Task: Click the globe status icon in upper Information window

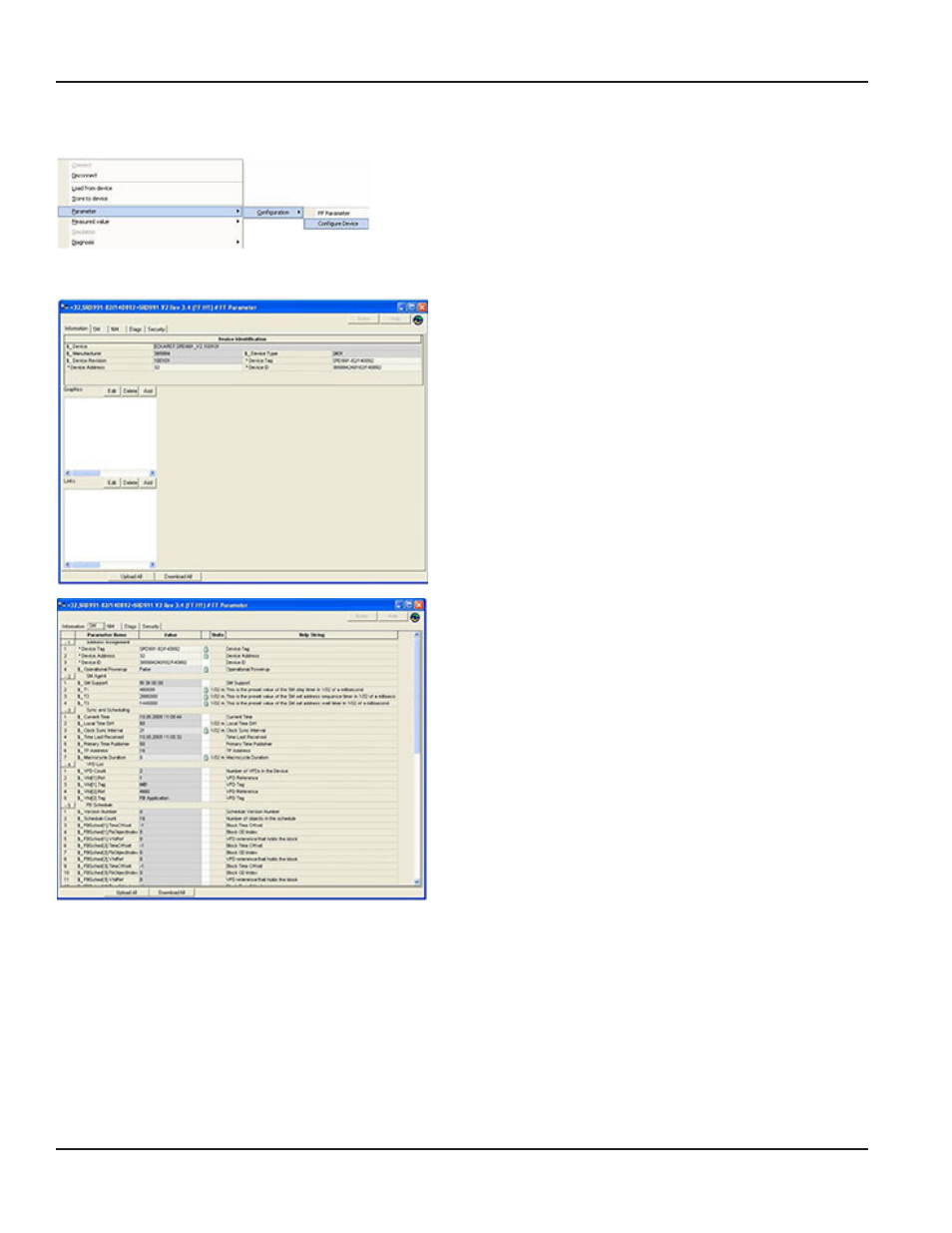Action: 417,320
